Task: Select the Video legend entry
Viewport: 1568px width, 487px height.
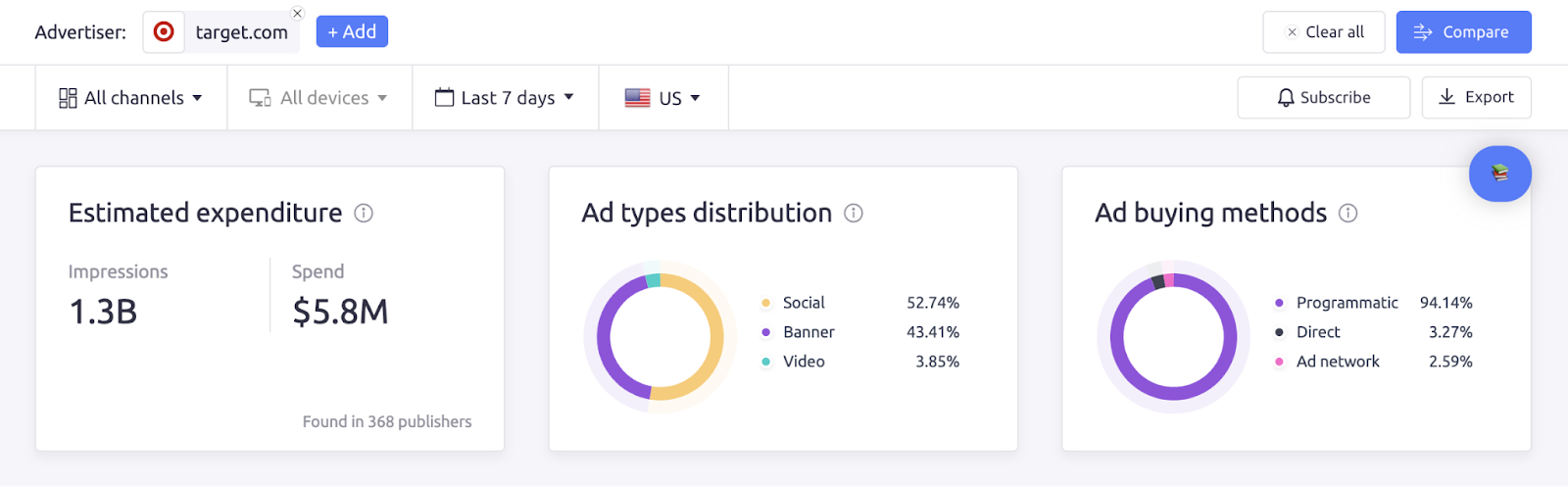Action: [x=804, y=362]
